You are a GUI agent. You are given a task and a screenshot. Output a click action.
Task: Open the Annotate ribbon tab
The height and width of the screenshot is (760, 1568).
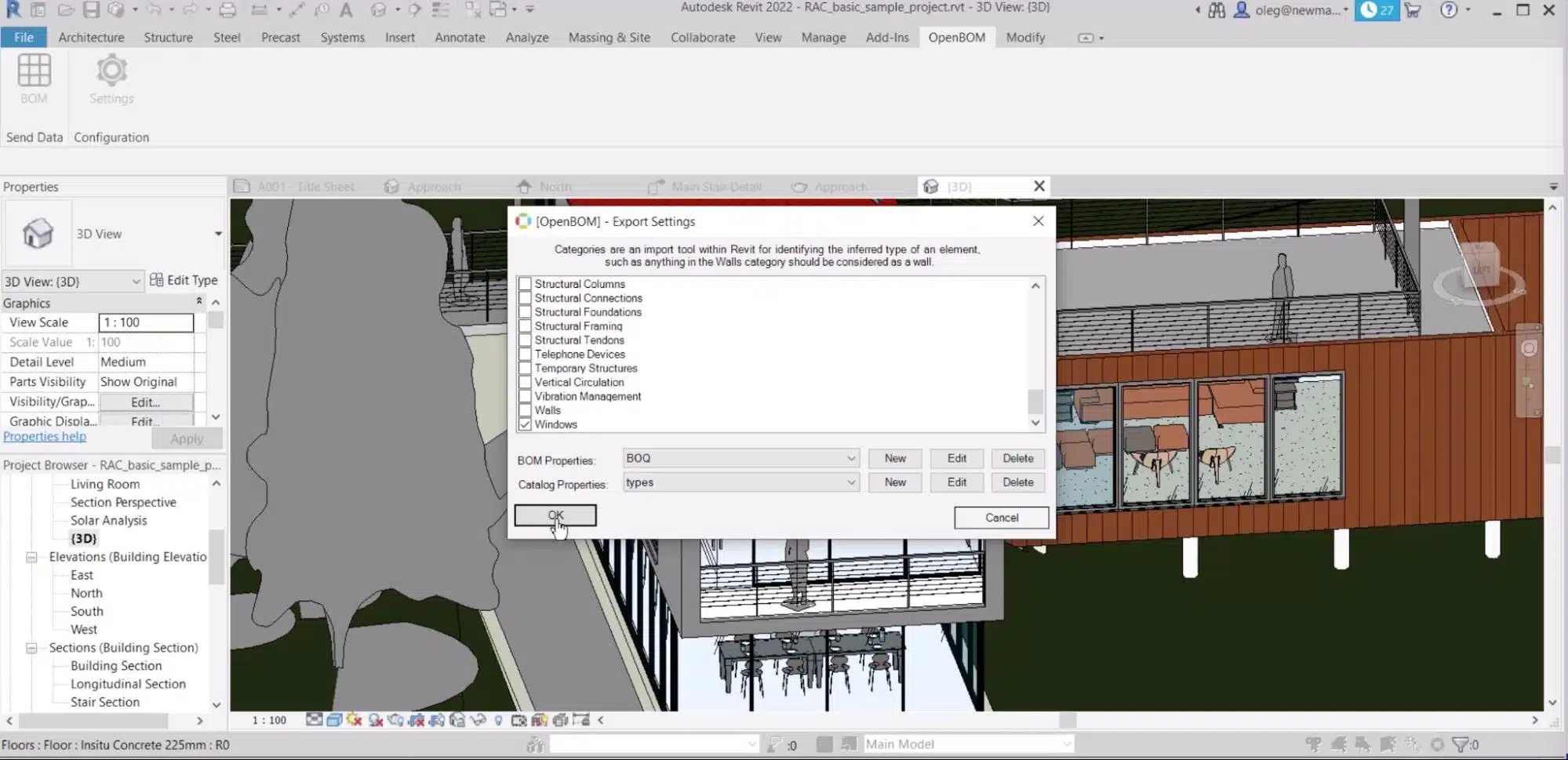tap(460, 37)
